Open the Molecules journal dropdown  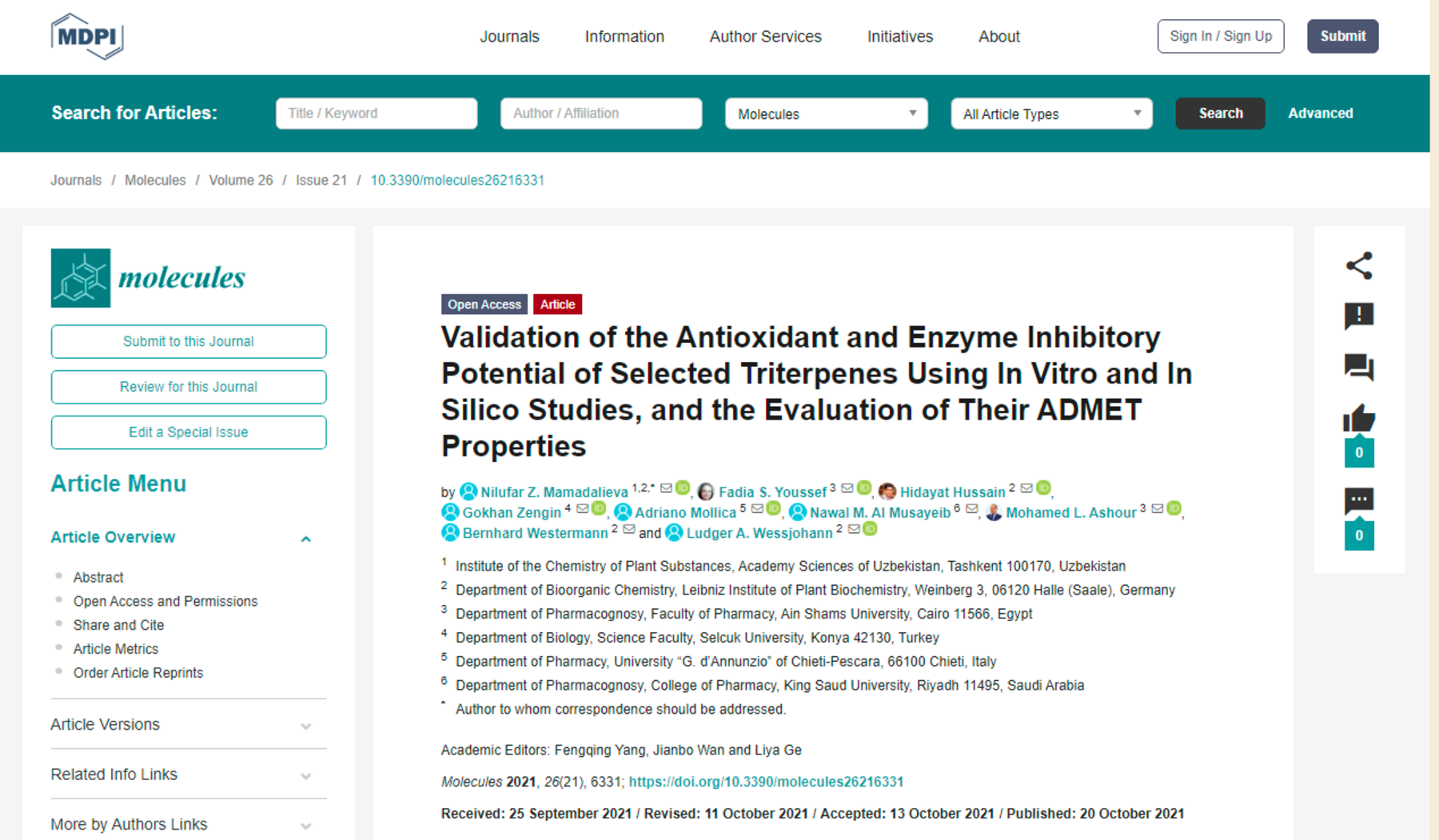coord(826,113)
